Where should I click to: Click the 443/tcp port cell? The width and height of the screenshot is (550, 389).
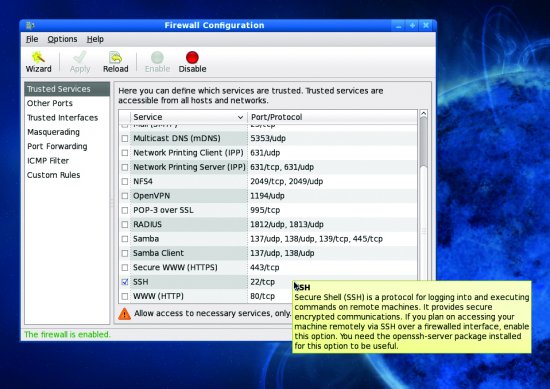point(264,268)
